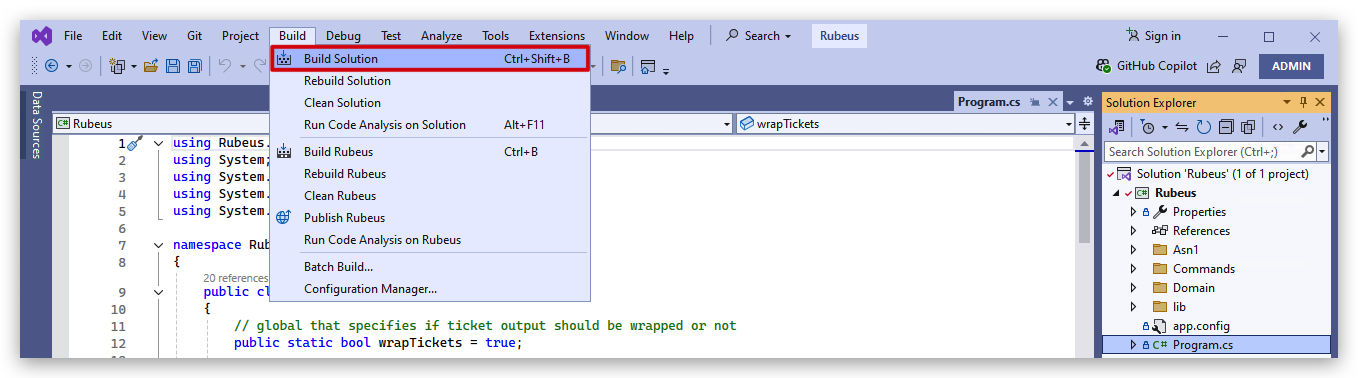Image resolution: width=1358 pixels, height=378 pixels.
Task: Toggle Show All Files in Solution Explorer
Action: tap(1248, 127)
